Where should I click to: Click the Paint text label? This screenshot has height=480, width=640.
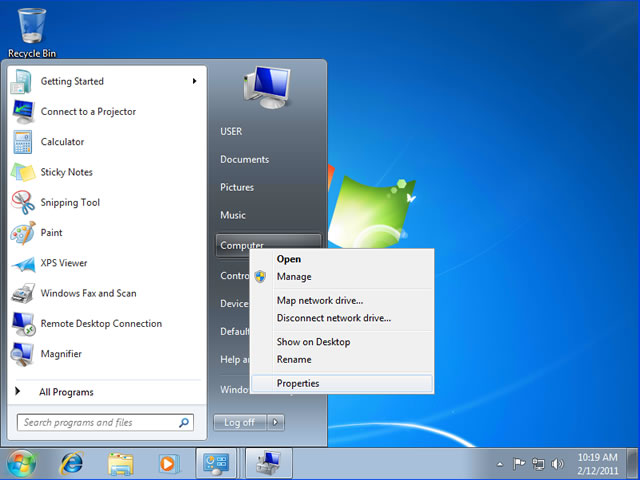click(51, 233)
